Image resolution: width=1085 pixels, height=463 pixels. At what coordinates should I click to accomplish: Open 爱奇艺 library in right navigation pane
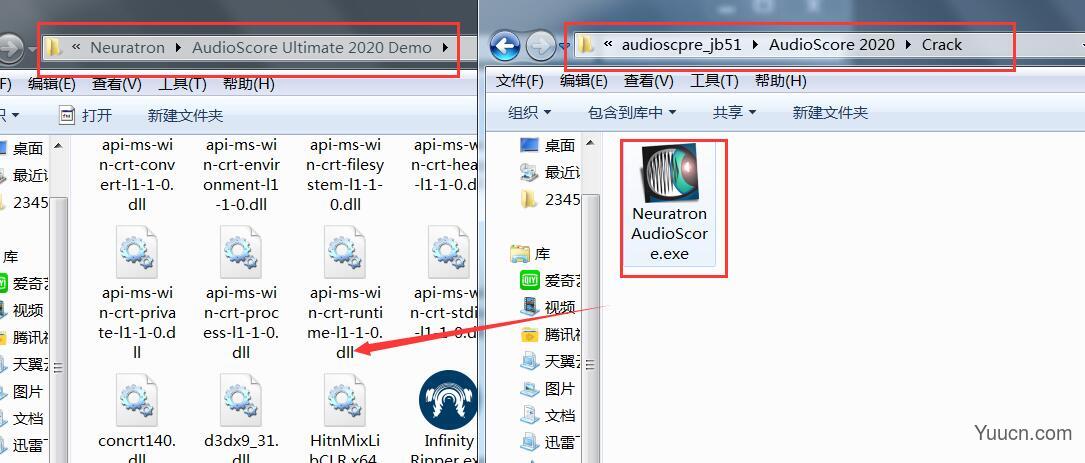coord(549,280)
